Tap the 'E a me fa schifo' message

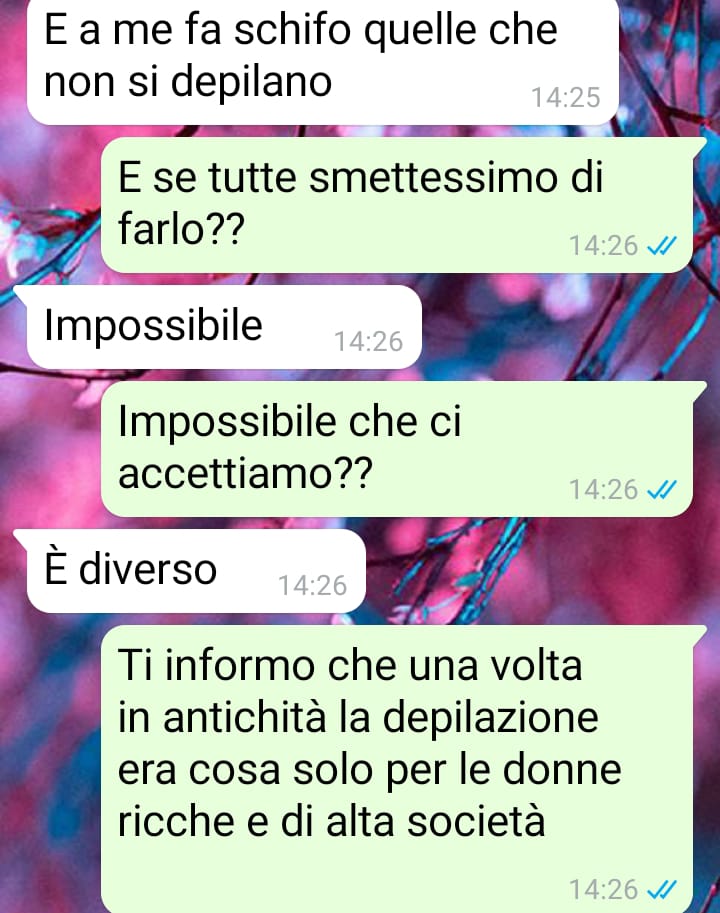322,61
